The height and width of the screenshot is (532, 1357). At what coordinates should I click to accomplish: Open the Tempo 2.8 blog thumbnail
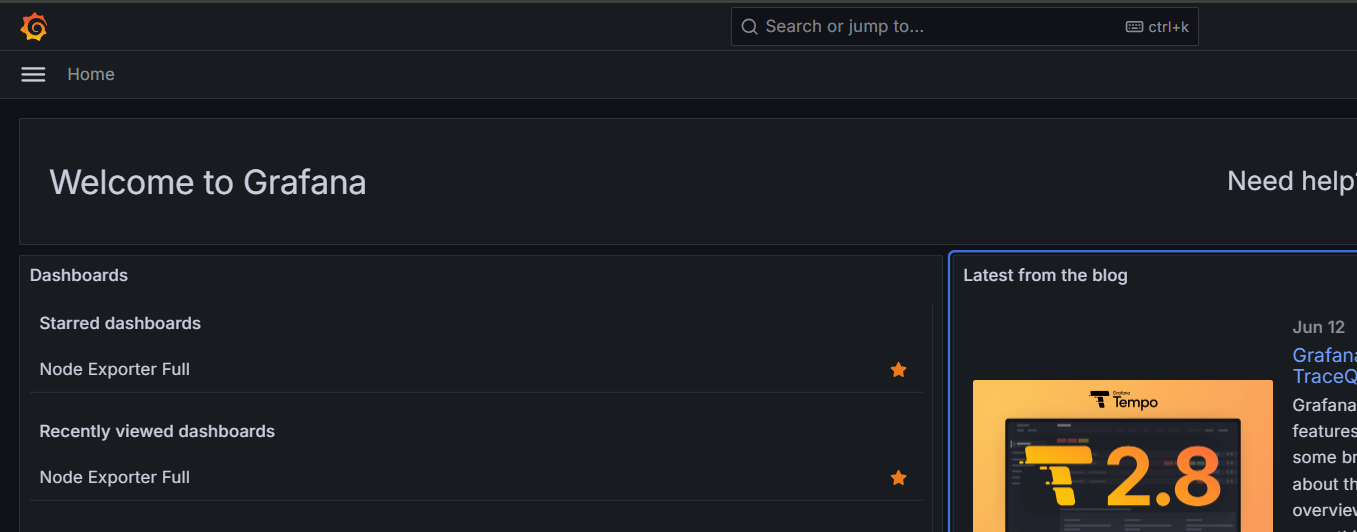(x=1122, y=455)
